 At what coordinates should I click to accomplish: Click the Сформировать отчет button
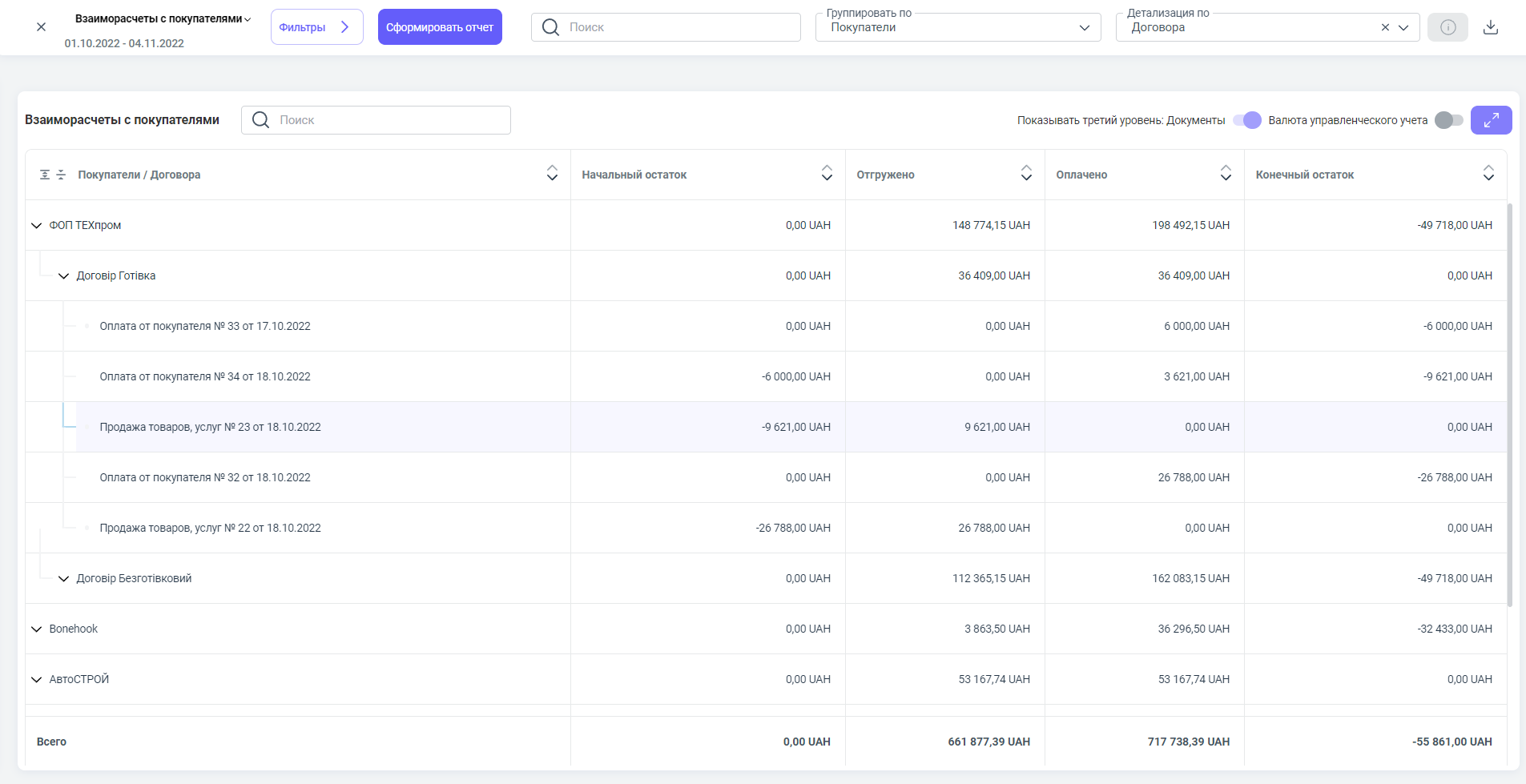pos(440,27)
